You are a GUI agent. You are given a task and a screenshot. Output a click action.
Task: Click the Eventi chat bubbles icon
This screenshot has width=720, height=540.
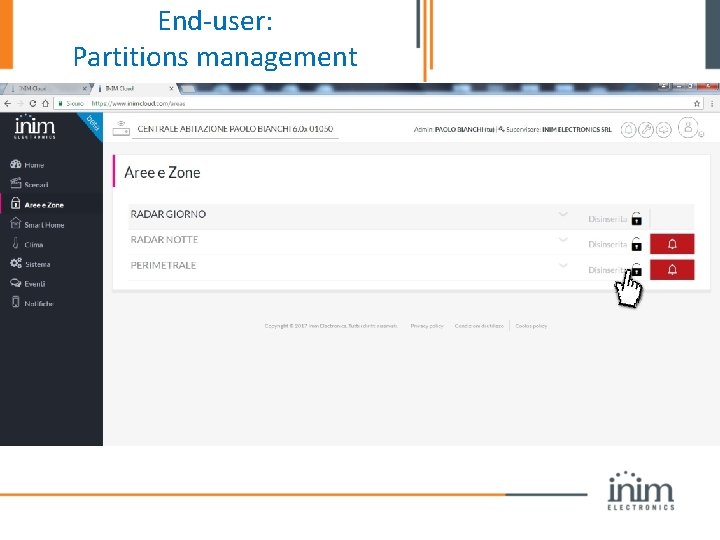[16, 283]
